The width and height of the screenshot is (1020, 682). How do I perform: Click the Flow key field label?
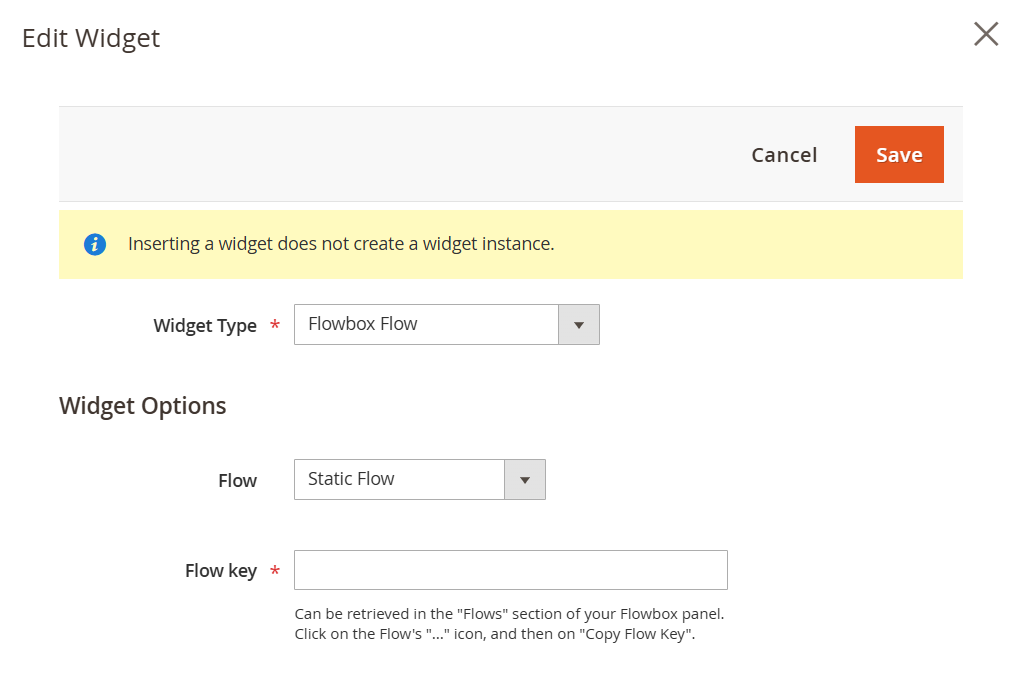tap(221, 571)
